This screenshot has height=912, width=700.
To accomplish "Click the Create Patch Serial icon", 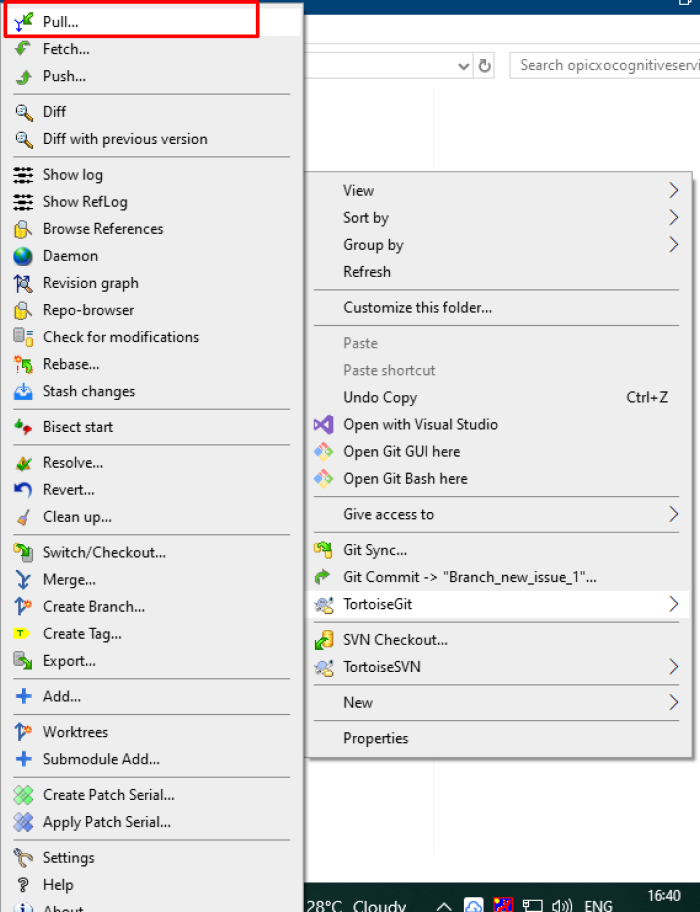I will [23, 795].
